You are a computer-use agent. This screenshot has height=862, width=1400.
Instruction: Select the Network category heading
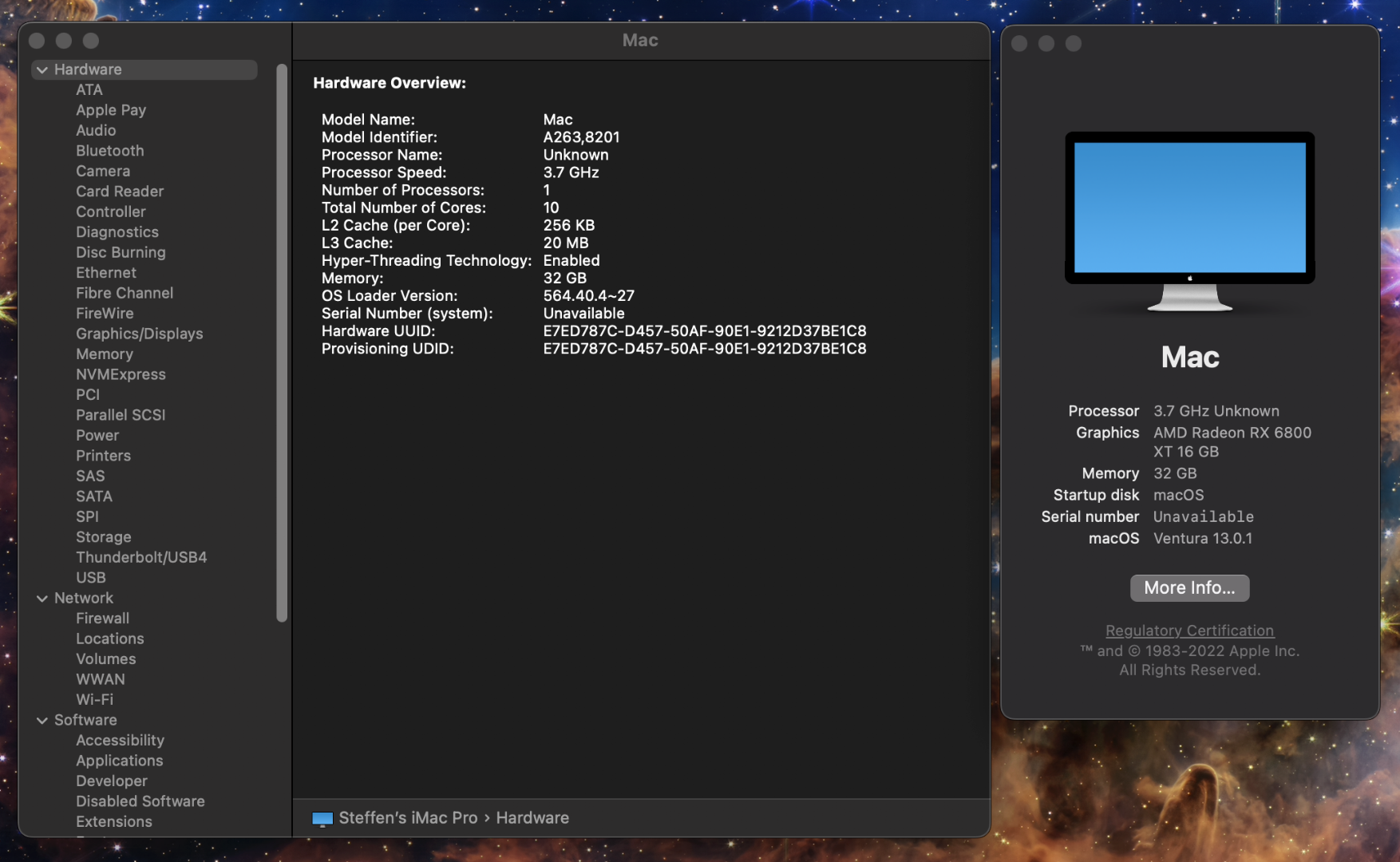(84, 599)
